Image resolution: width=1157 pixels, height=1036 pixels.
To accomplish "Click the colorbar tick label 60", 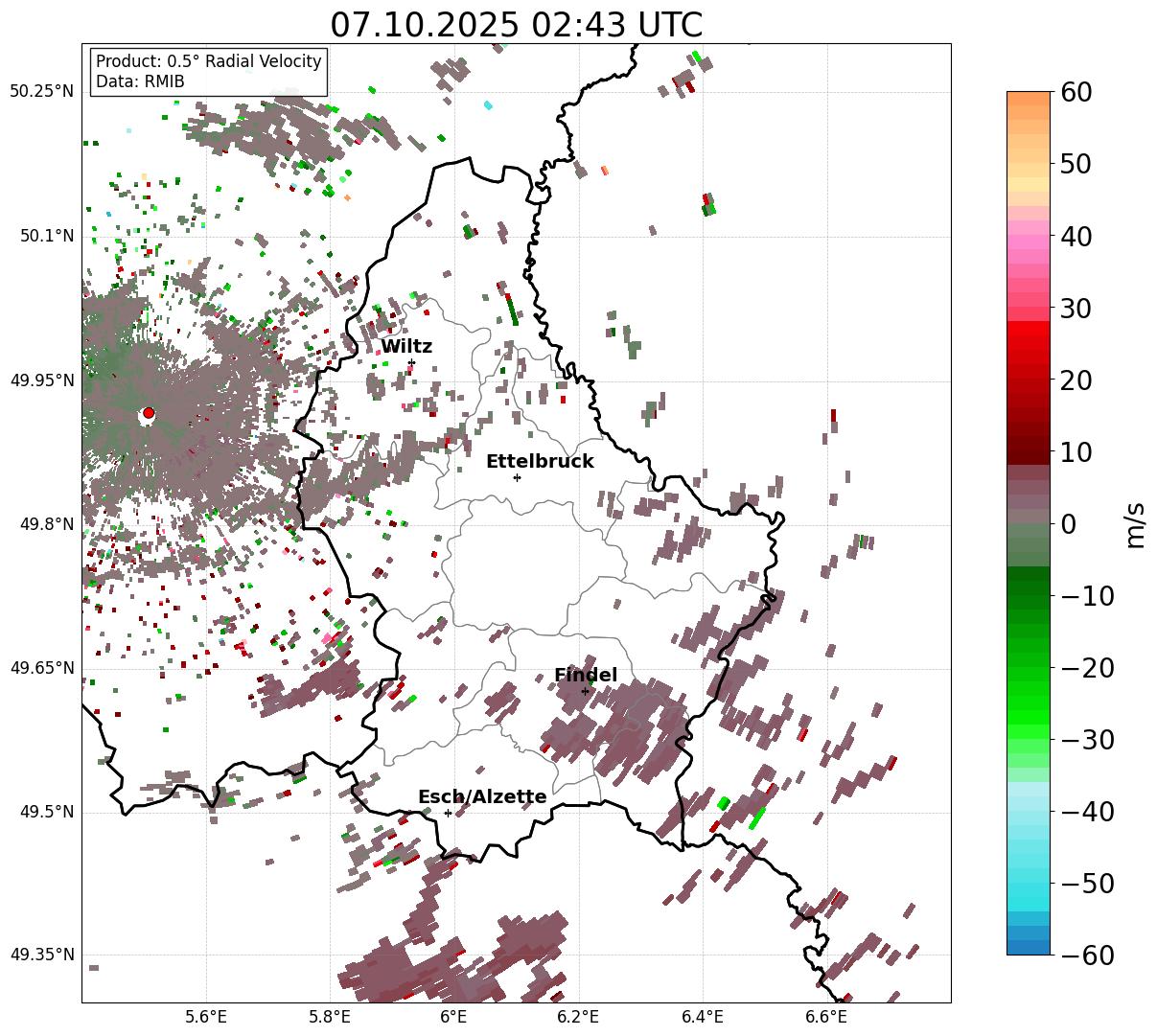I will (x=1076, y=92).
